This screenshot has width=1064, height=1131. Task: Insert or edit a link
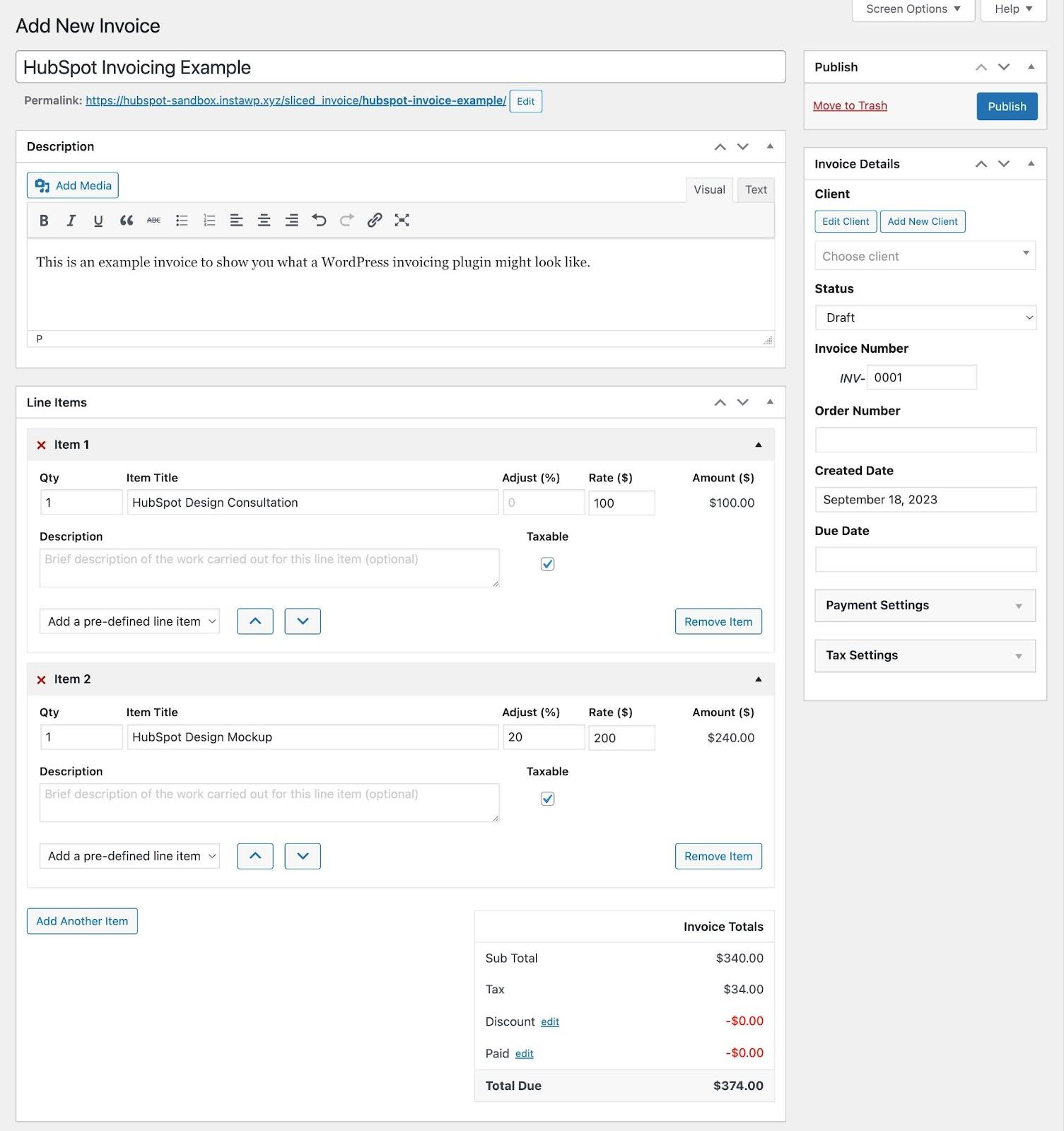[x=375, y=221]
